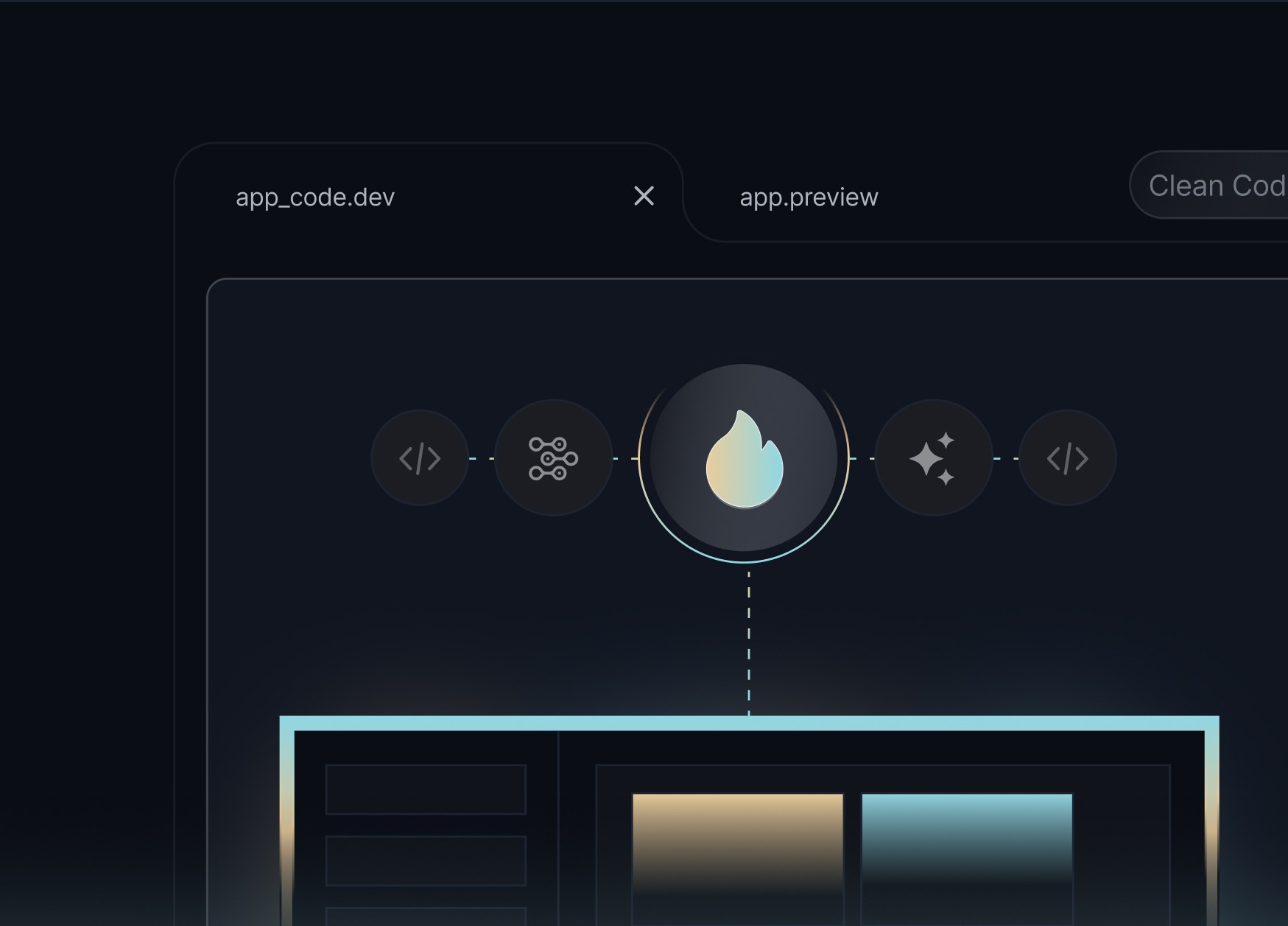The height and width of the screenshot is (926, 1288).
Task: Click the node workflow graph icon
Action: (x=553, y=458)
